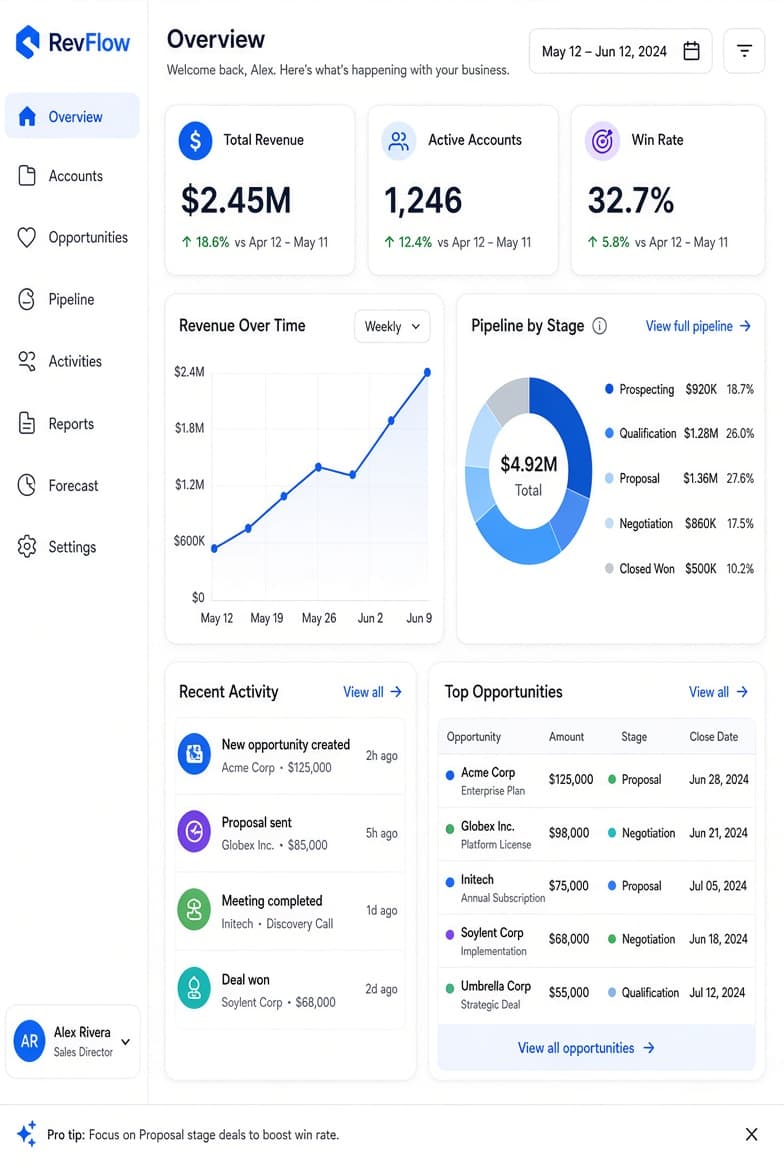The width and height of the screenshot is (784, 1168).
Task: Click the New opportunity created activity icon
Action: tap(195, 754)
